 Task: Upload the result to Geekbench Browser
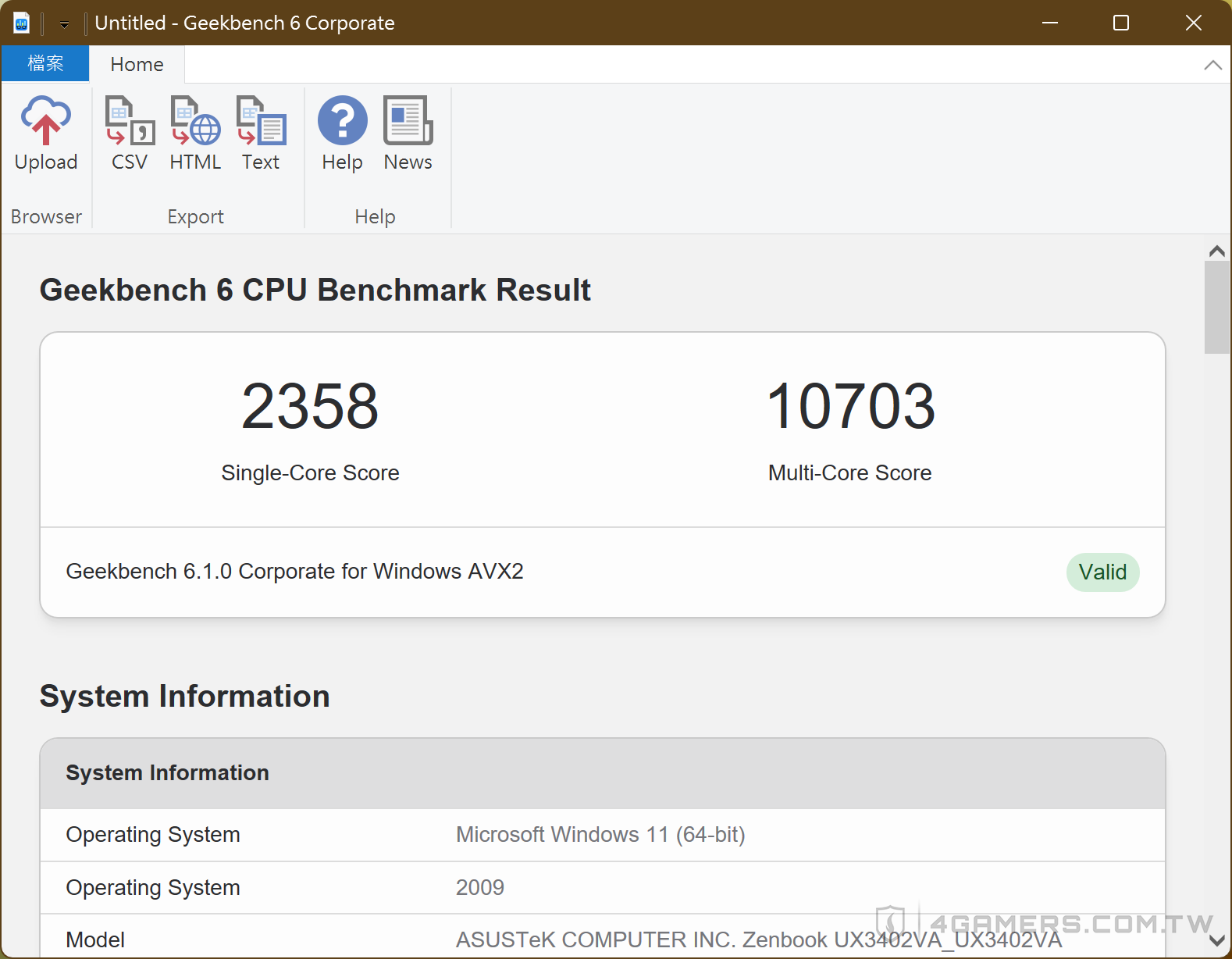tap(46, 134)
